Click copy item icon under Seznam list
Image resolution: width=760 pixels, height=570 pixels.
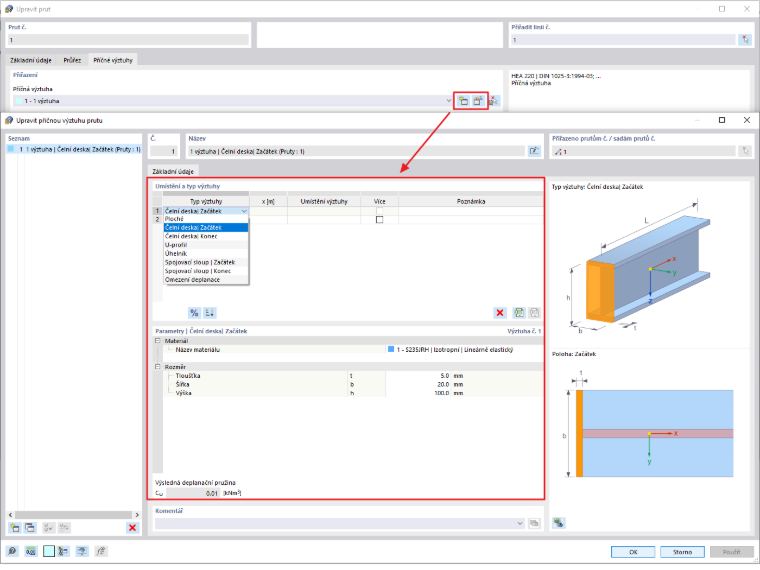point(30,527)
